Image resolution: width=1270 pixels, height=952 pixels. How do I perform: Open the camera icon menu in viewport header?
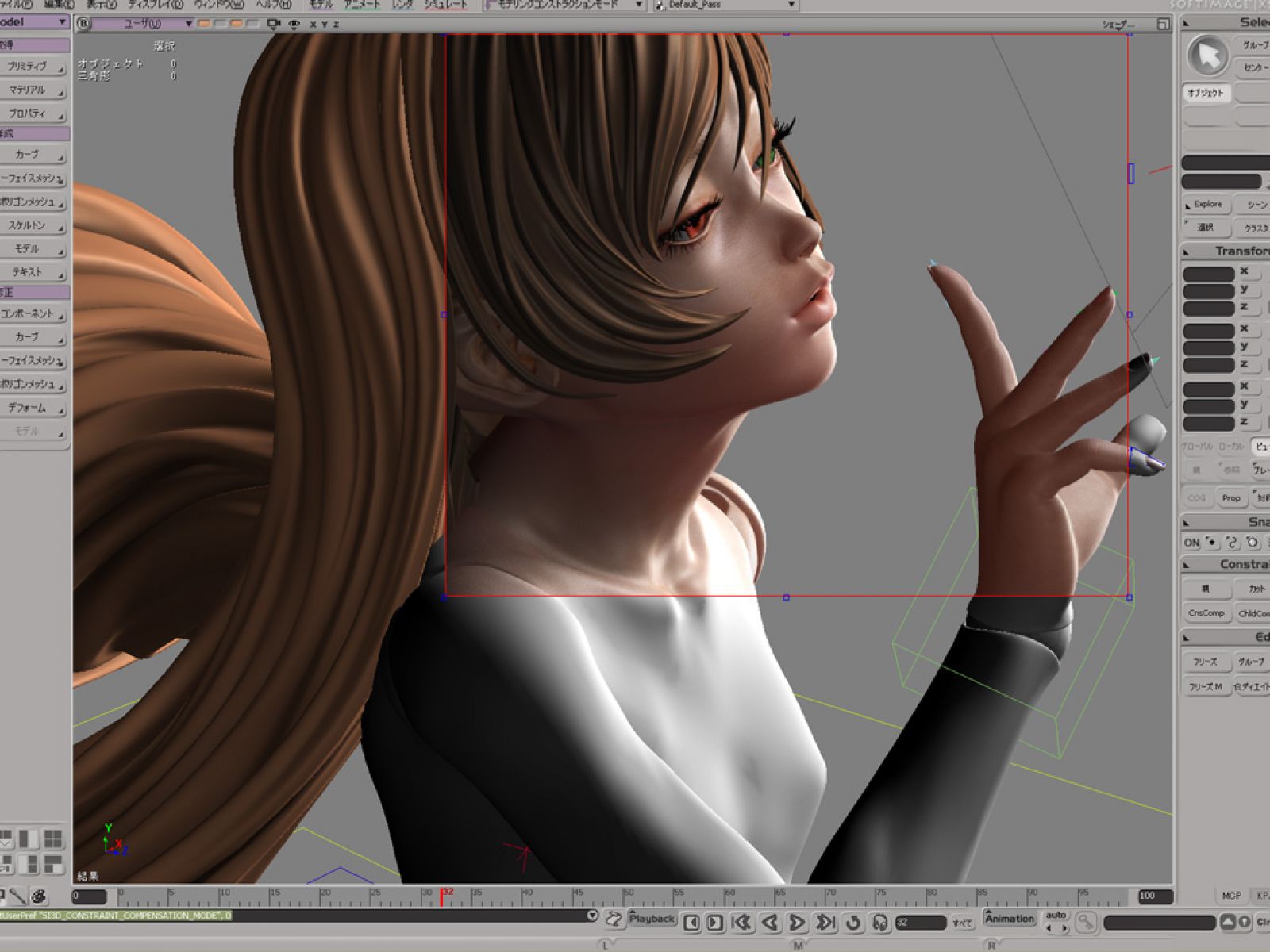pyautogui.click(x=275, y=24)
